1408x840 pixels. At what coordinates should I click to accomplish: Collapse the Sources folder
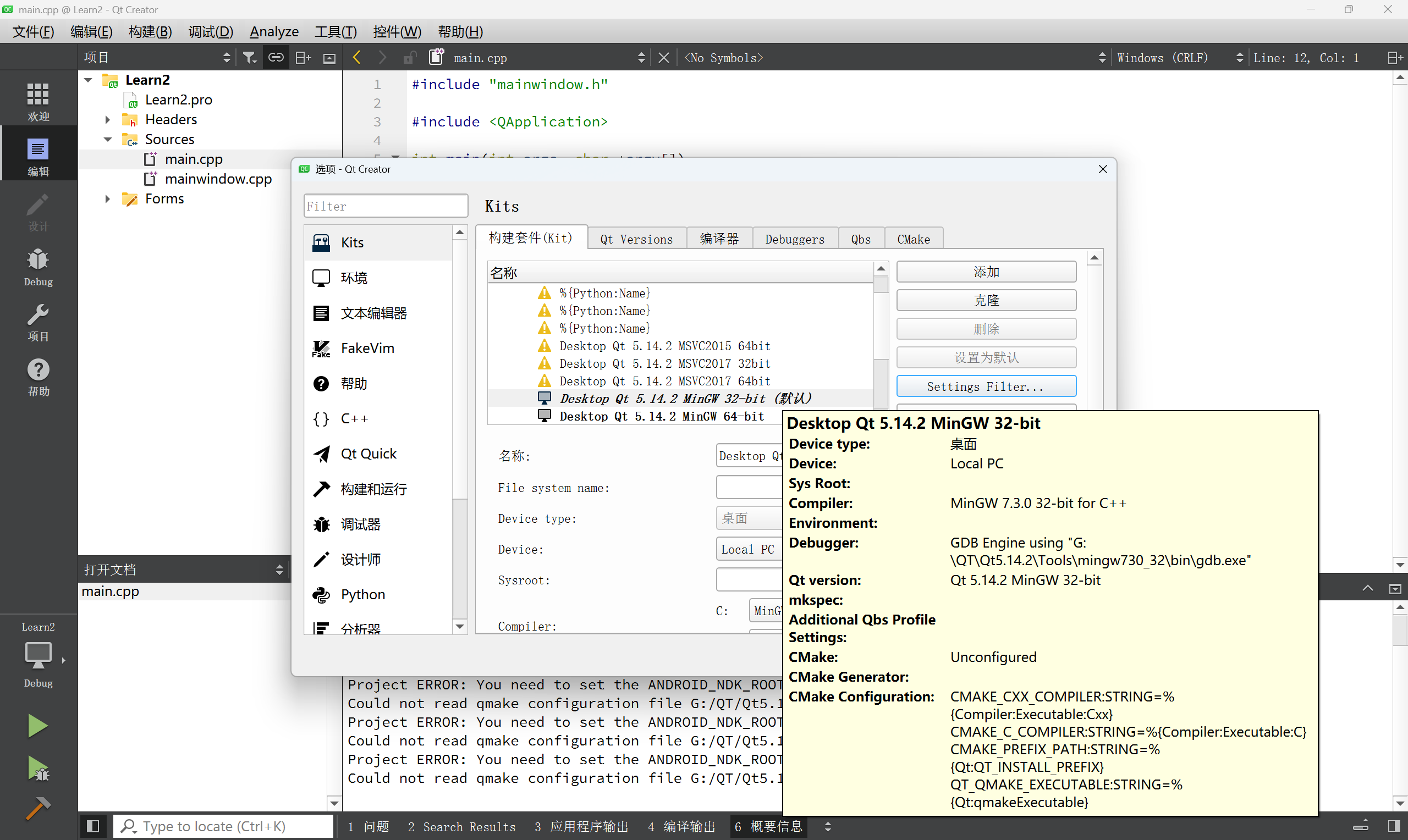click(x=108, y=139)
